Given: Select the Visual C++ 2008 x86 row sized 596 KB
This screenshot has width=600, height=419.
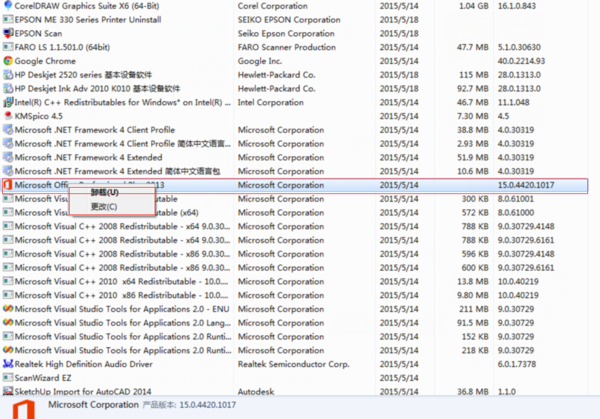Looking at the screenshot, I should [295, 254].
